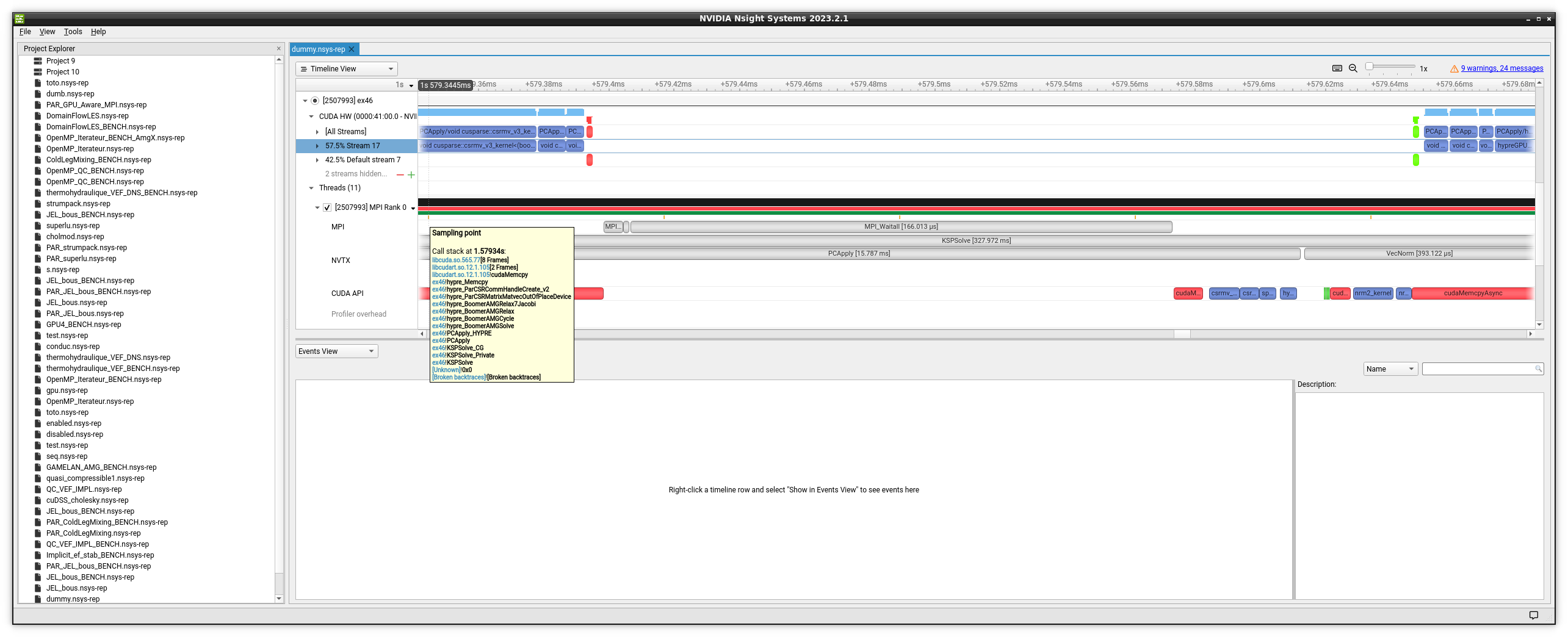Click red minus to hide streams
1568x637 pixels.
pyautogui.click(x=400, y=175)
